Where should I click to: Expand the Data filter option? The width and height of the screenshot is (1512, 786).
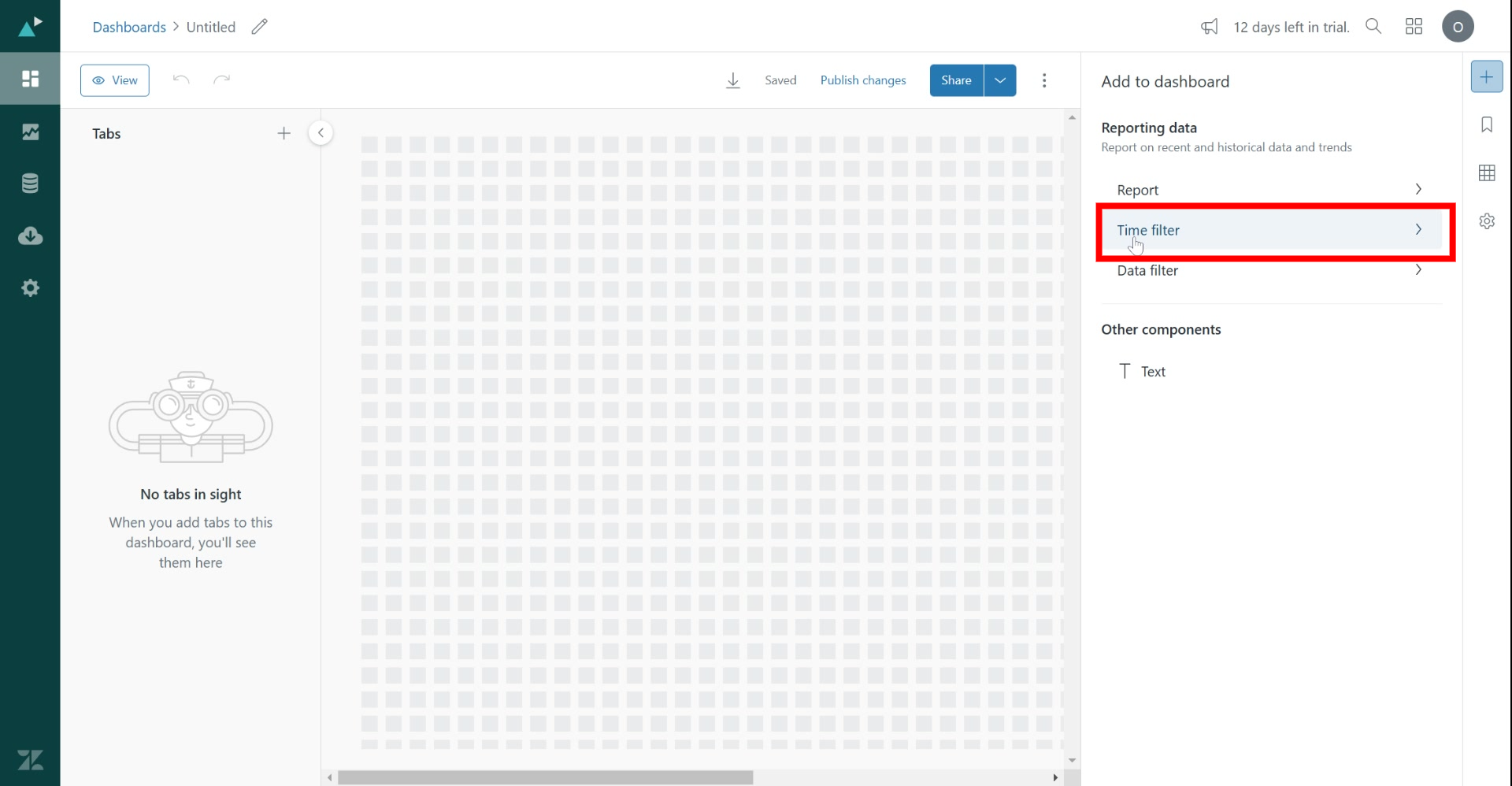pos(1269,270)
